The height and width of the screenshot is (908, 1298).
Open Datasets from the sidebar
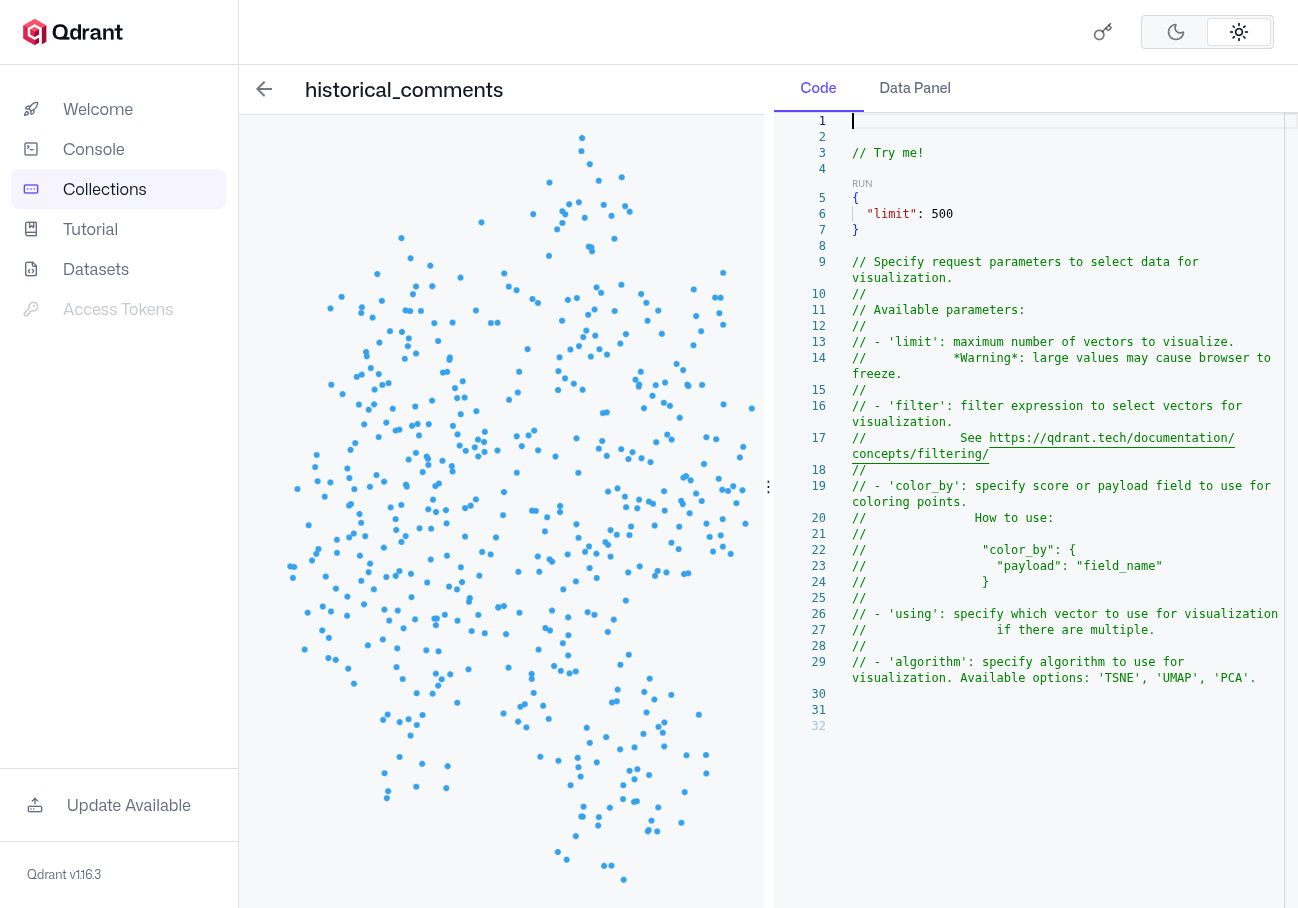tap(96, 269)
